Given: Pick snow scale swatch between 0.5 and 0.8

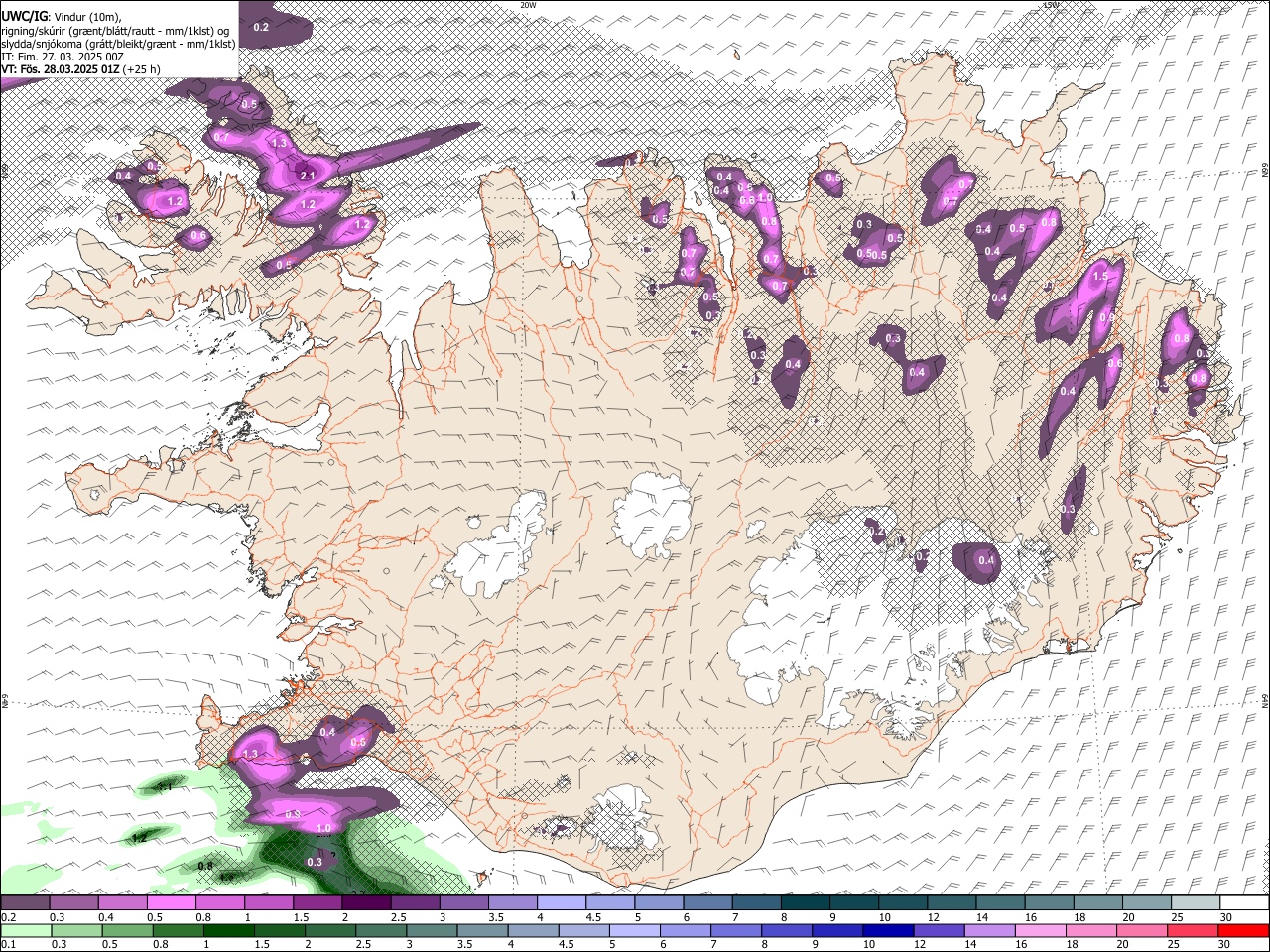Looking at the screenshot, I should point(171,902).
